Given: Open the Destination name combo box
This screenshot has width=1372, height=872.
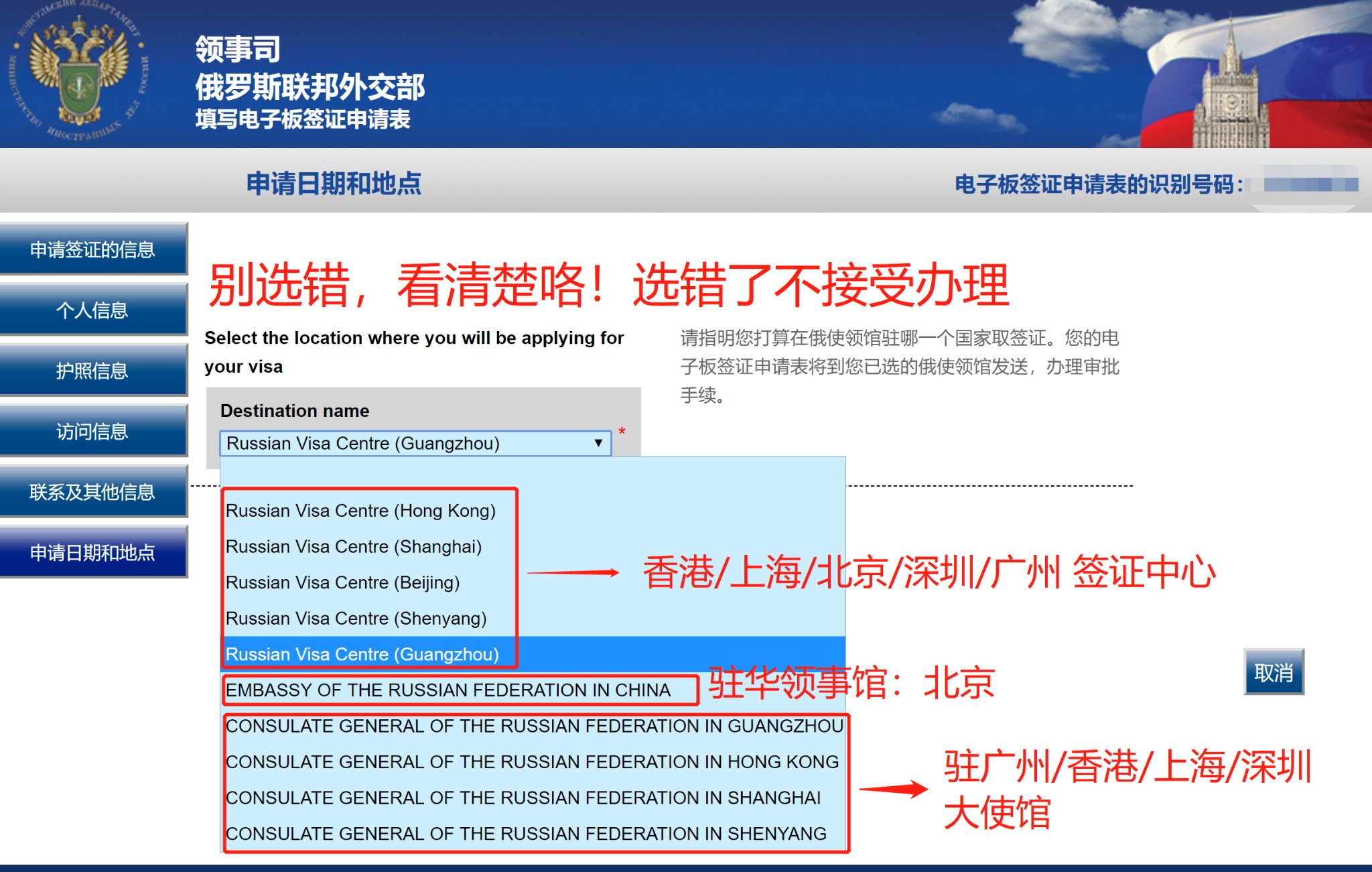Looking at the screenshot, I should 409,443.
